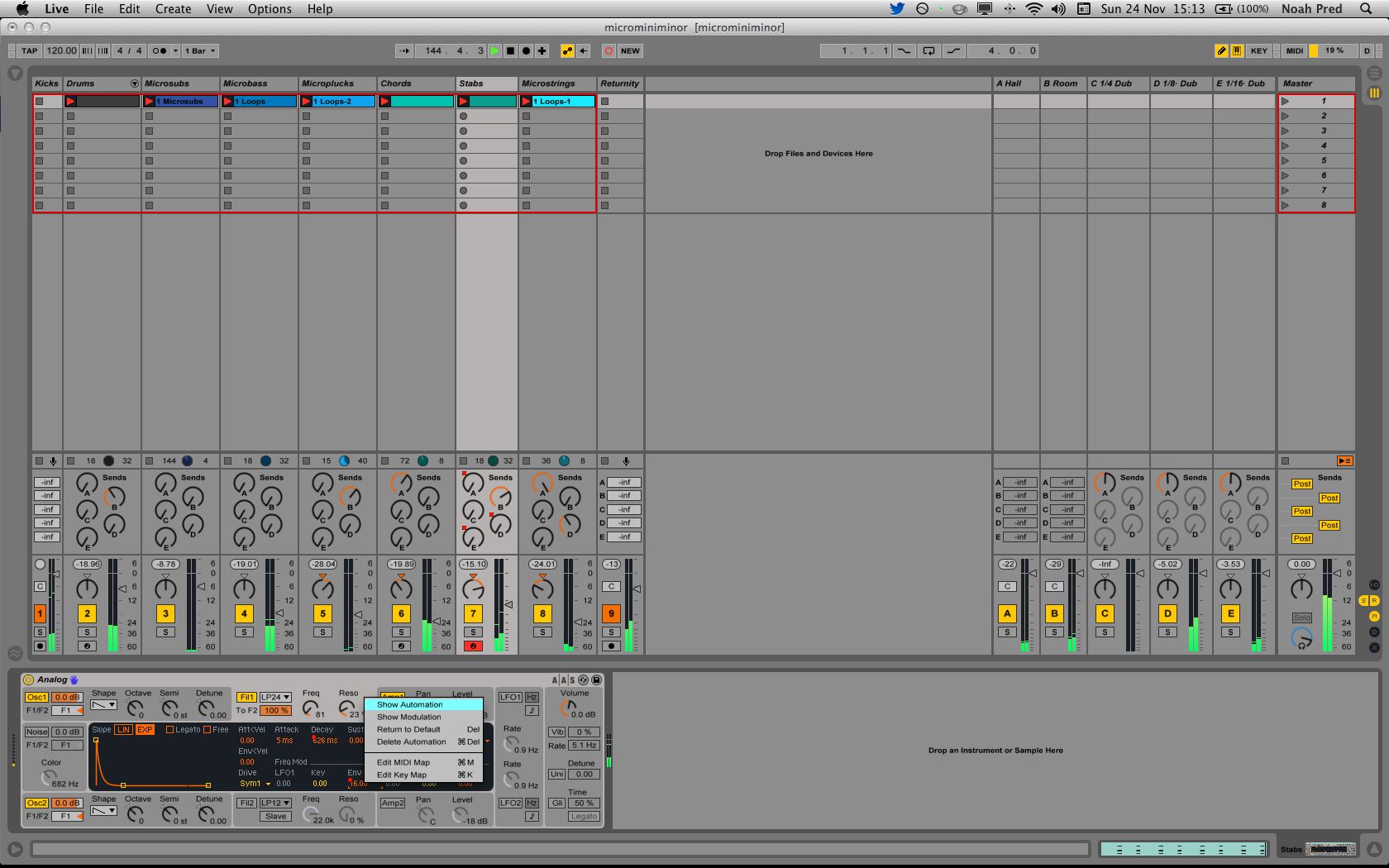Select Edit Key Map entry
Image resolution: width=1389 pixels, height=868 pixels.
423,775
